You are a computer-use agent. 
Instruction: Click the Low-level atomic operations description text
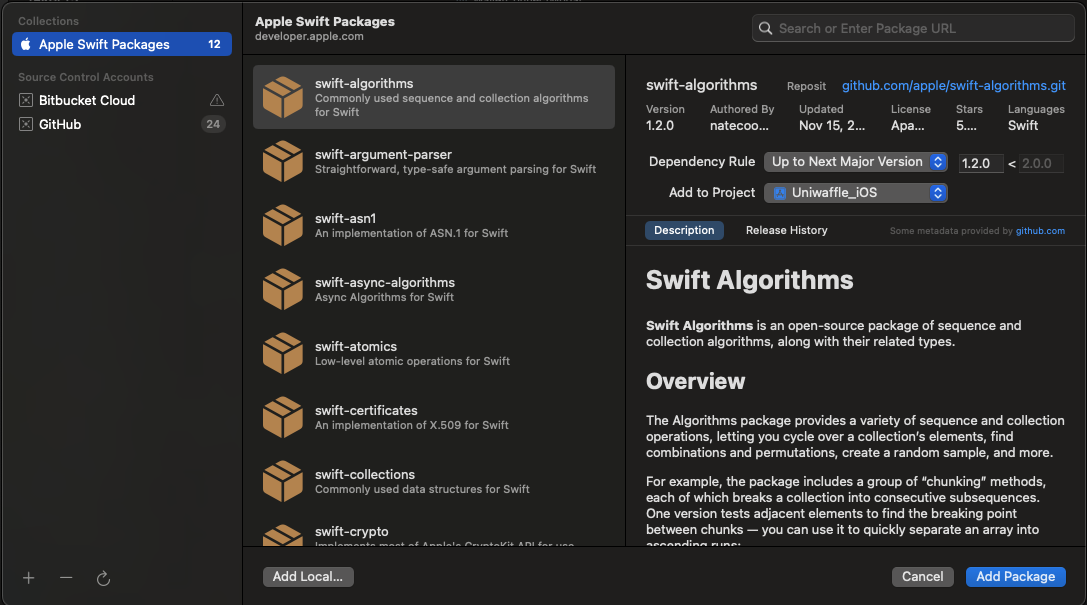[x=412, y=361]
